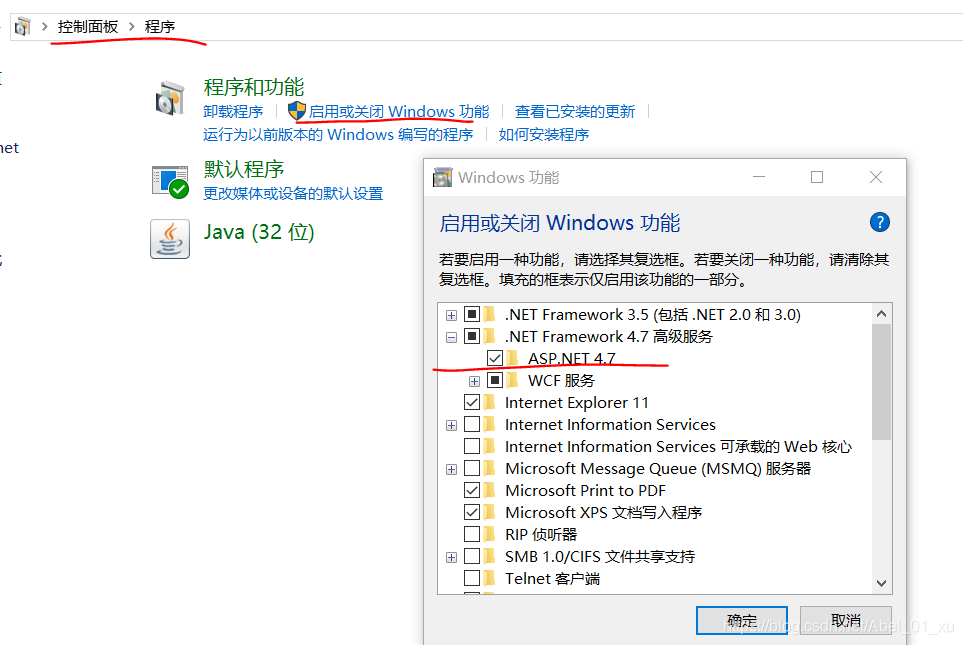Uncheck Microsoft XPS 文档写入程序 checkbox
Screen dimensions: 963x645
[x=472, y=512]
